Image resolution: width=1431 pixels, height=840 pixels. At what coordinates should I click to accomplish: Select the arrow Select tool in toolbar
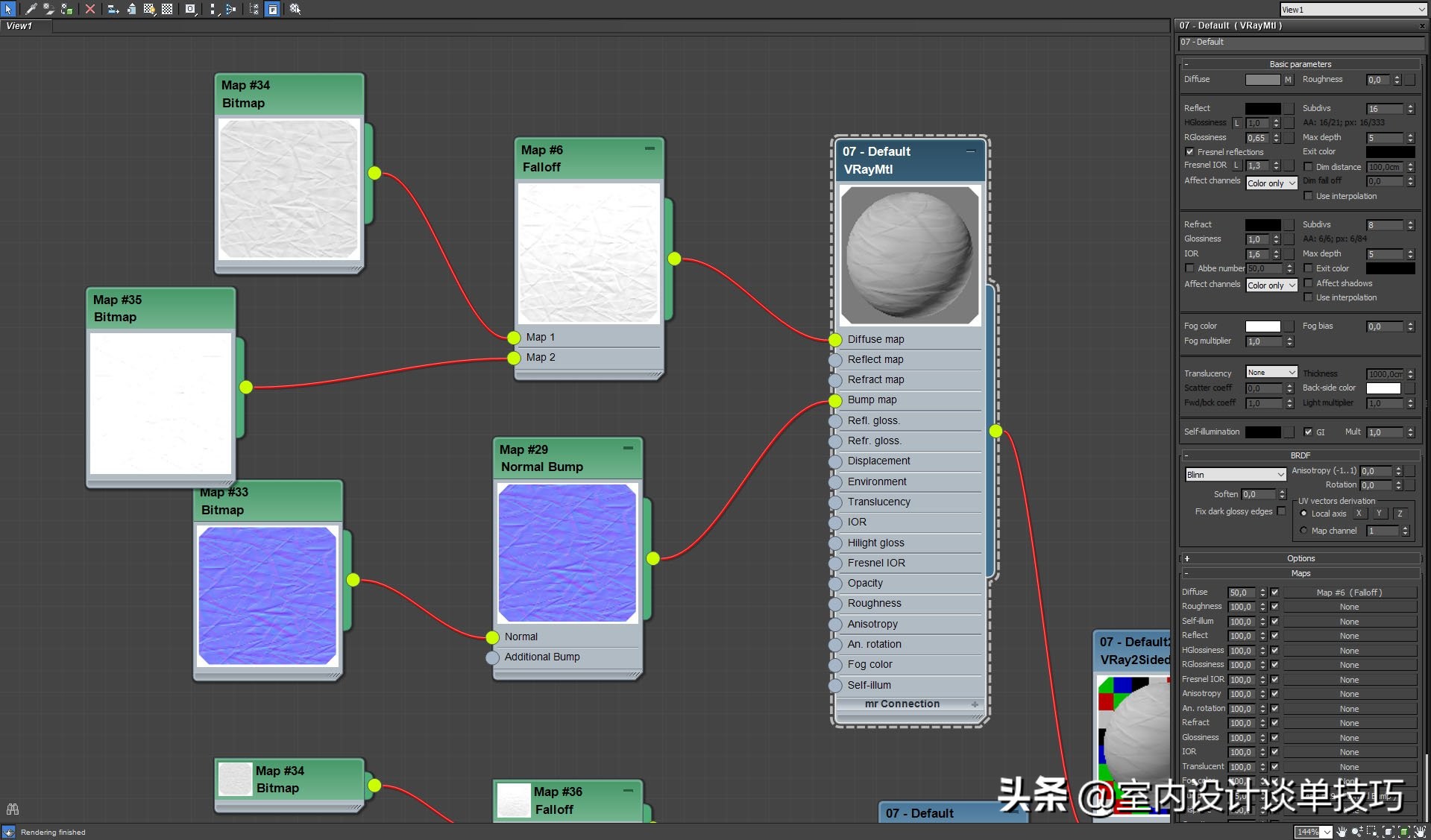point(8,9)
